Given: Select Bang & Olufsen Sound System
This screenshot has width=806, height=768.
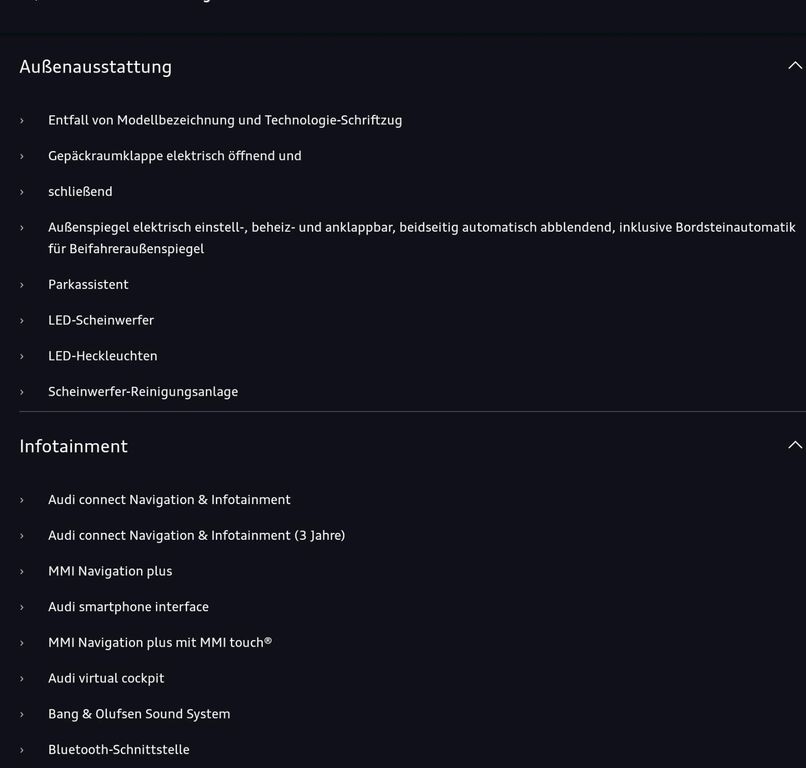Looking at the screenshot, I should 139,714.
